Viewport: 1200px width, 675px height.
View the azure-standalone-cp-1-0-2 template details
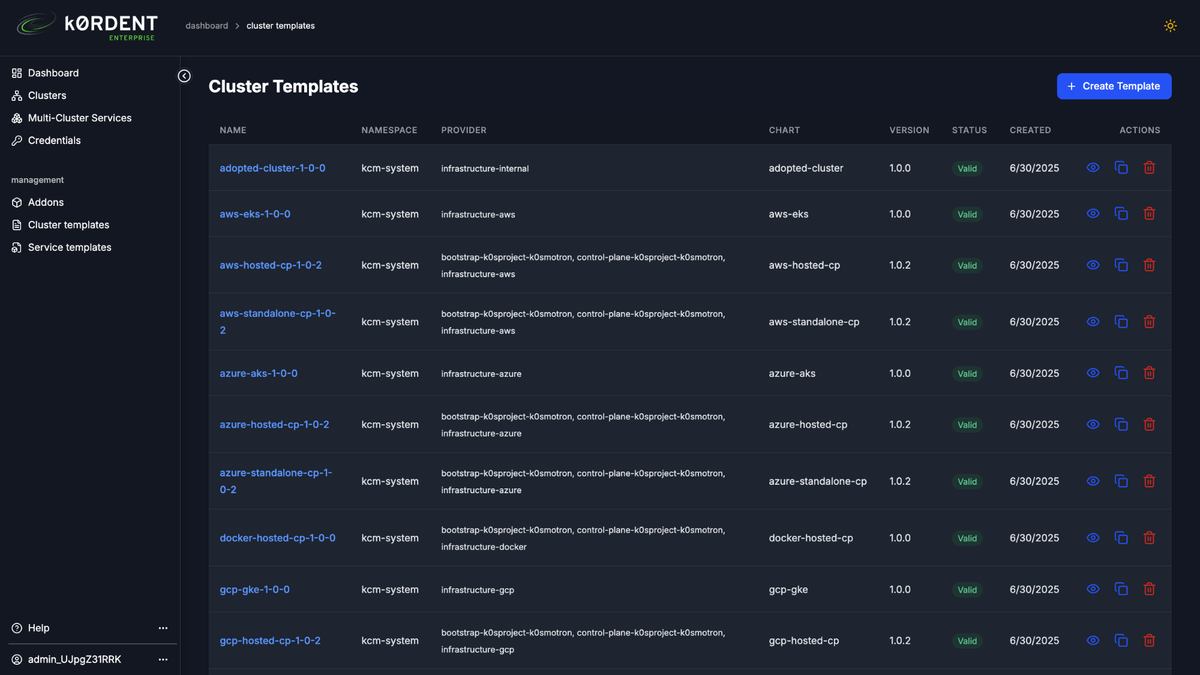coord(1093,481)
